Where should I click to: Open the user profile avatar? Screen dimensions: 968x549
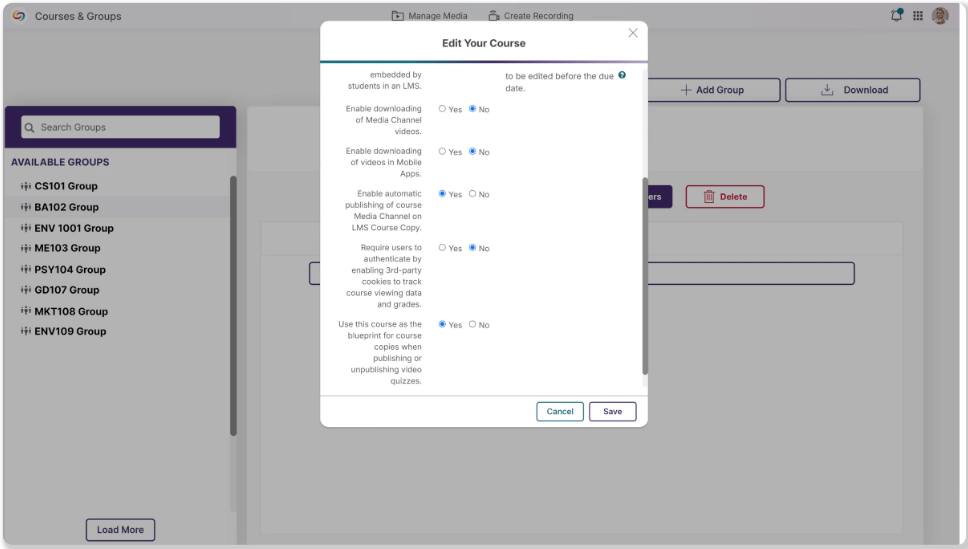click(x=940, y=15)
